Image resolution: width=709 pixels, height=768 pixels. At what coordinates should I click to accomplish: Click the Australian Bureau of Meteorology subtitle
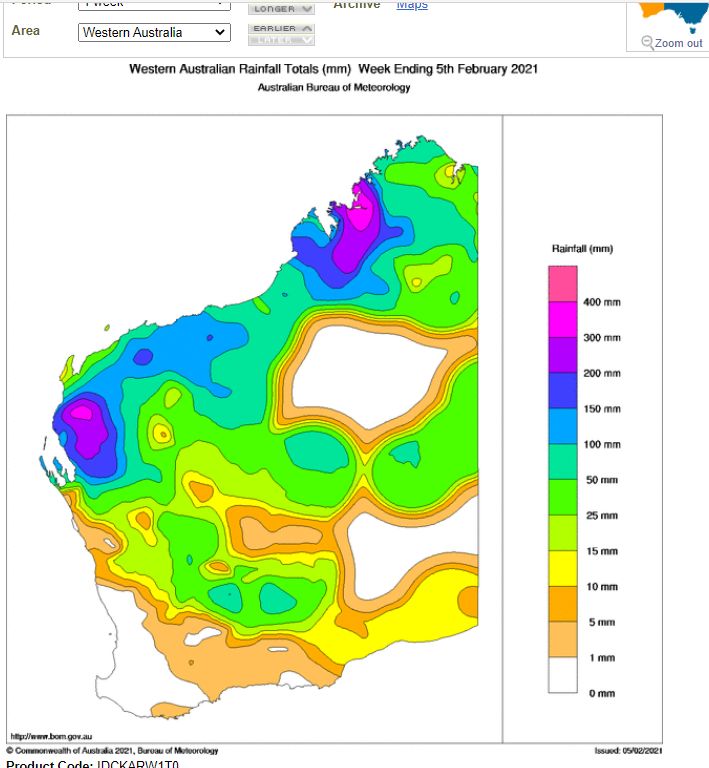334,88
